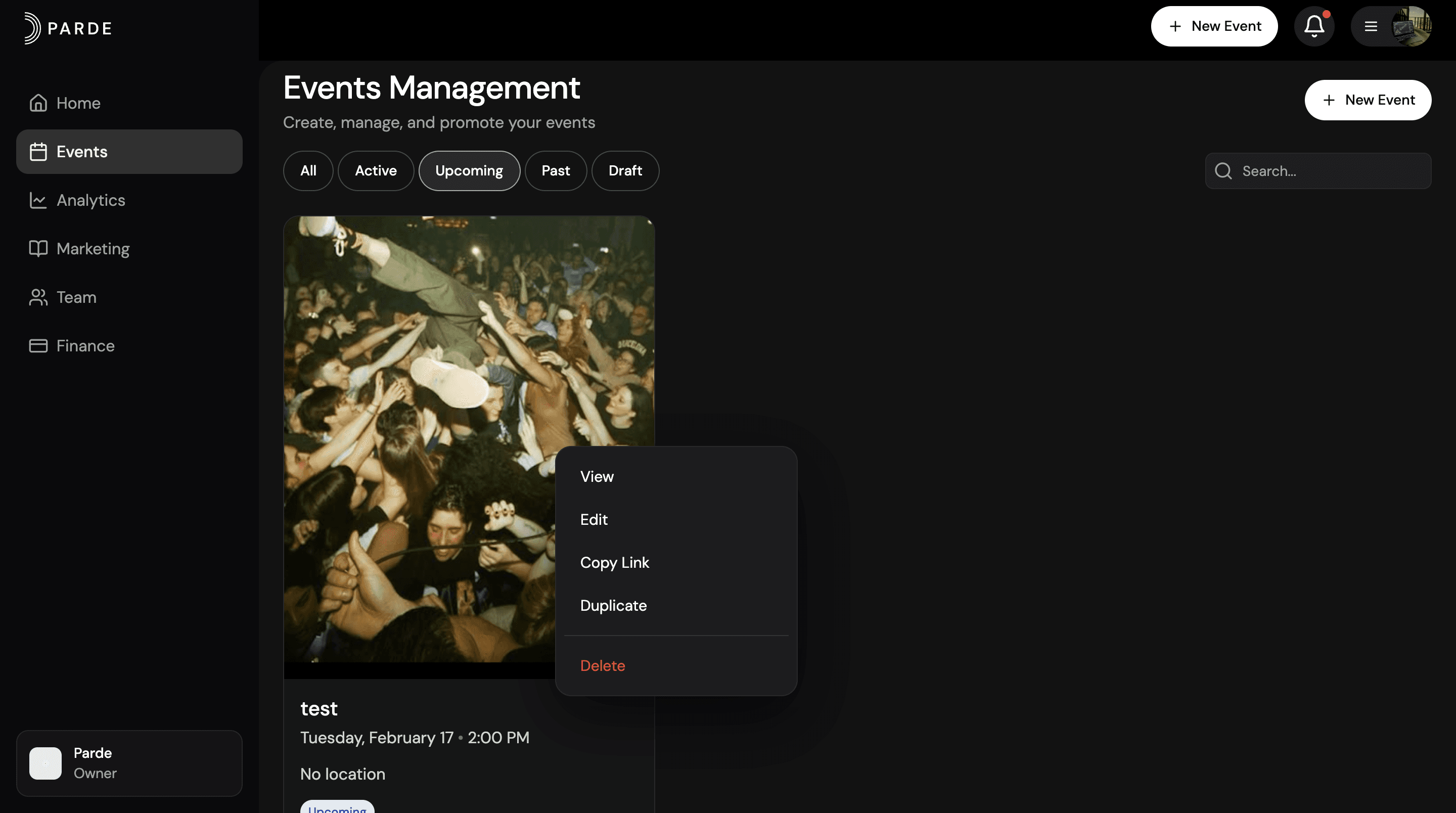The height and width of the screenshot is (813, 1456).
Task: Open Marketing section in sidebar
Action: coord(93,249)
